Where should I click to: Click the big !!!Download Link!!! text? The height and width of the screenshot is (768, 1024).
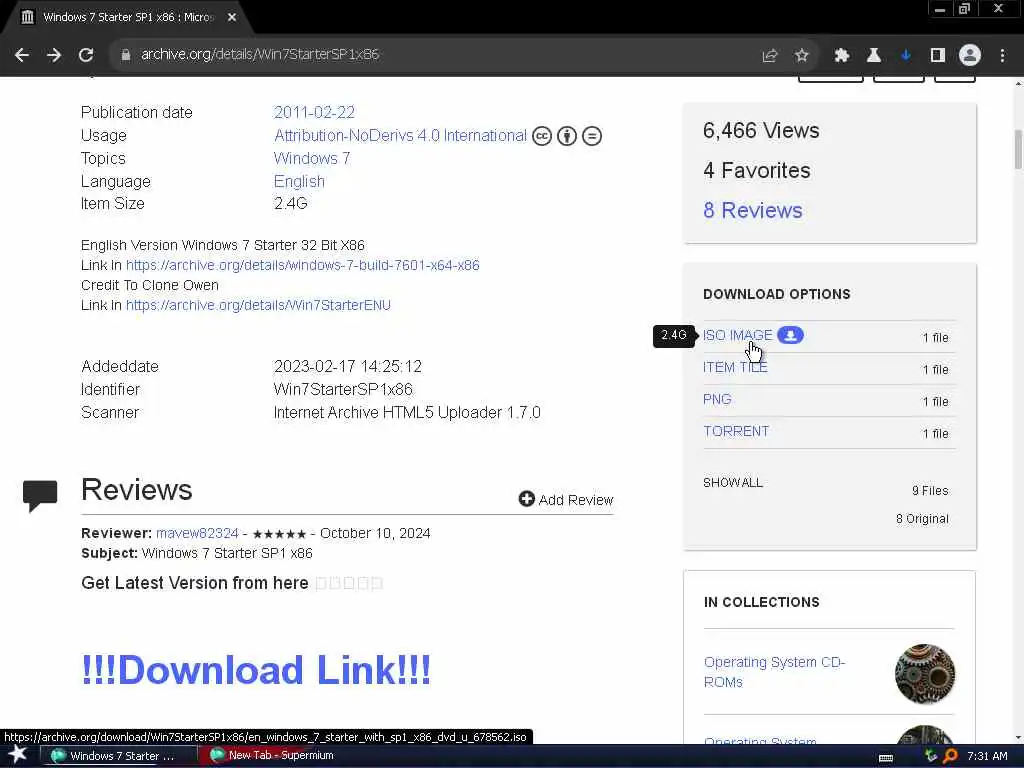(x=256, y=670)
